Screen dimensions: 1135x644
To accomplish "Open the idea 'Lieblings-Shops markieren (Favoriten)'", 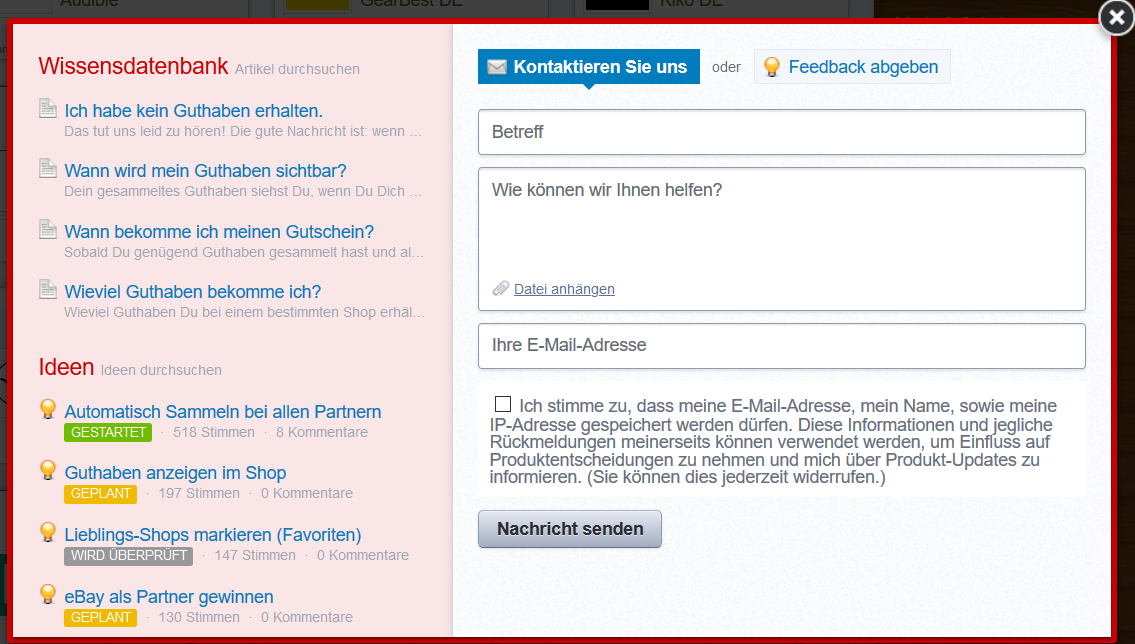I will (x=213, y=535).
